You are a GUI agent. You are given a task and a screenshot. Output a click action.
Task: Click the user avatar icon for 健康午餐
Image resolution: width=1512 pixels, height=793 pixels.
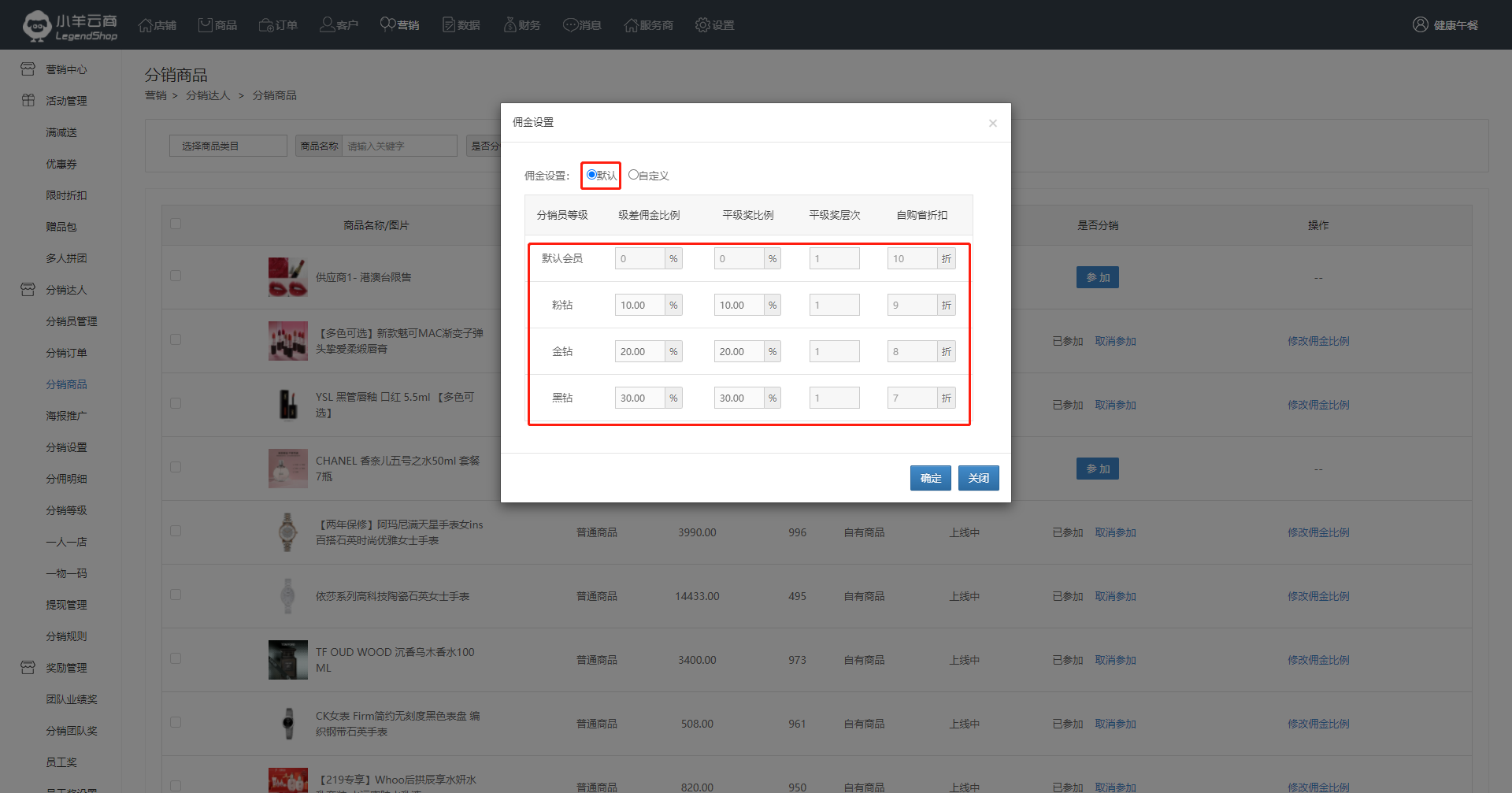pyautogui.click(x=1420, y=25)
